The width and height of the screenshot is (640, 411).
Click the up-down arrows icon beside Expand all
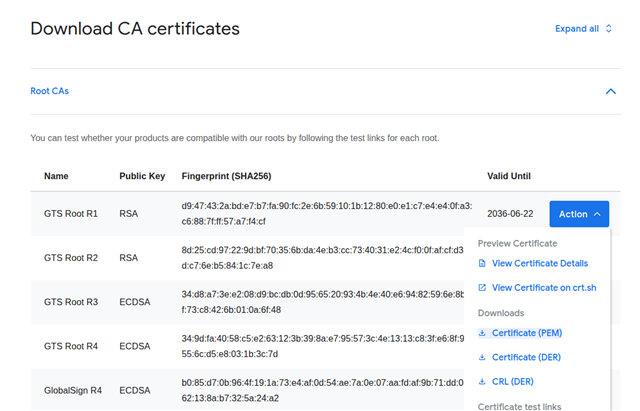(608, 29)
